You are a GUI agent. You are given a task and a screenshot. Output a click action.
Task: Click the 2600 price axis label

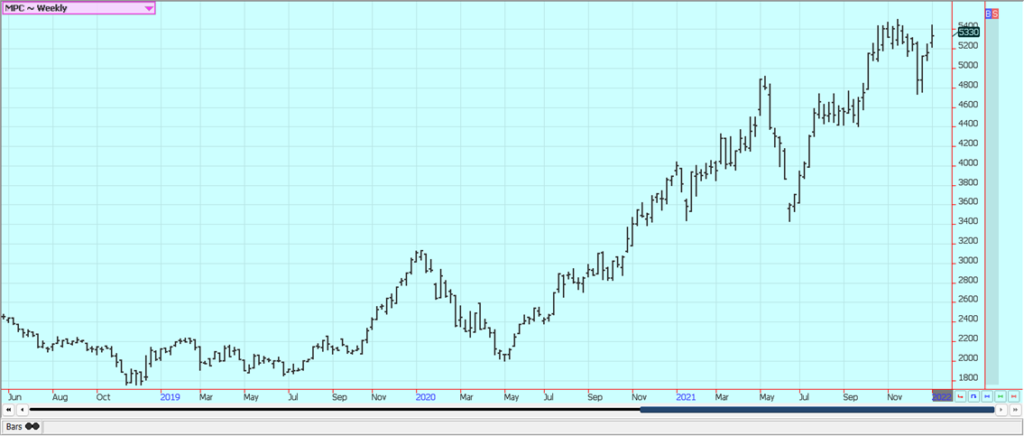tap(968, 300)
